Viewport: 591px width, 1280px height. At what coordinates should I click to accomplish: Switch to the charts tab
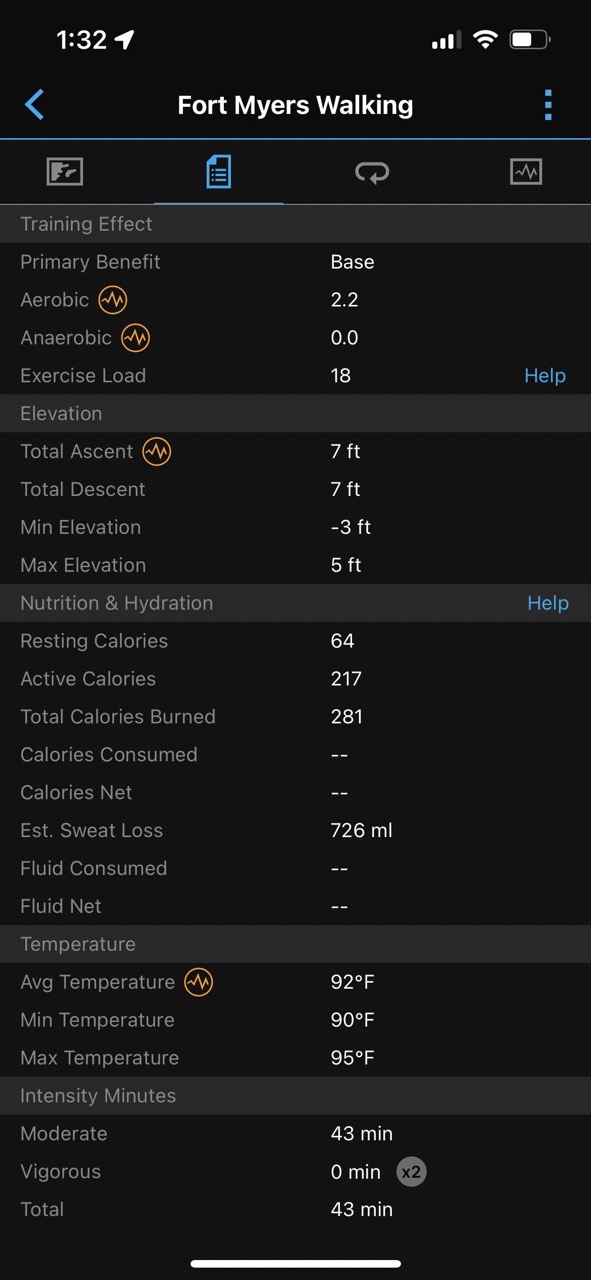click(526, 172)
